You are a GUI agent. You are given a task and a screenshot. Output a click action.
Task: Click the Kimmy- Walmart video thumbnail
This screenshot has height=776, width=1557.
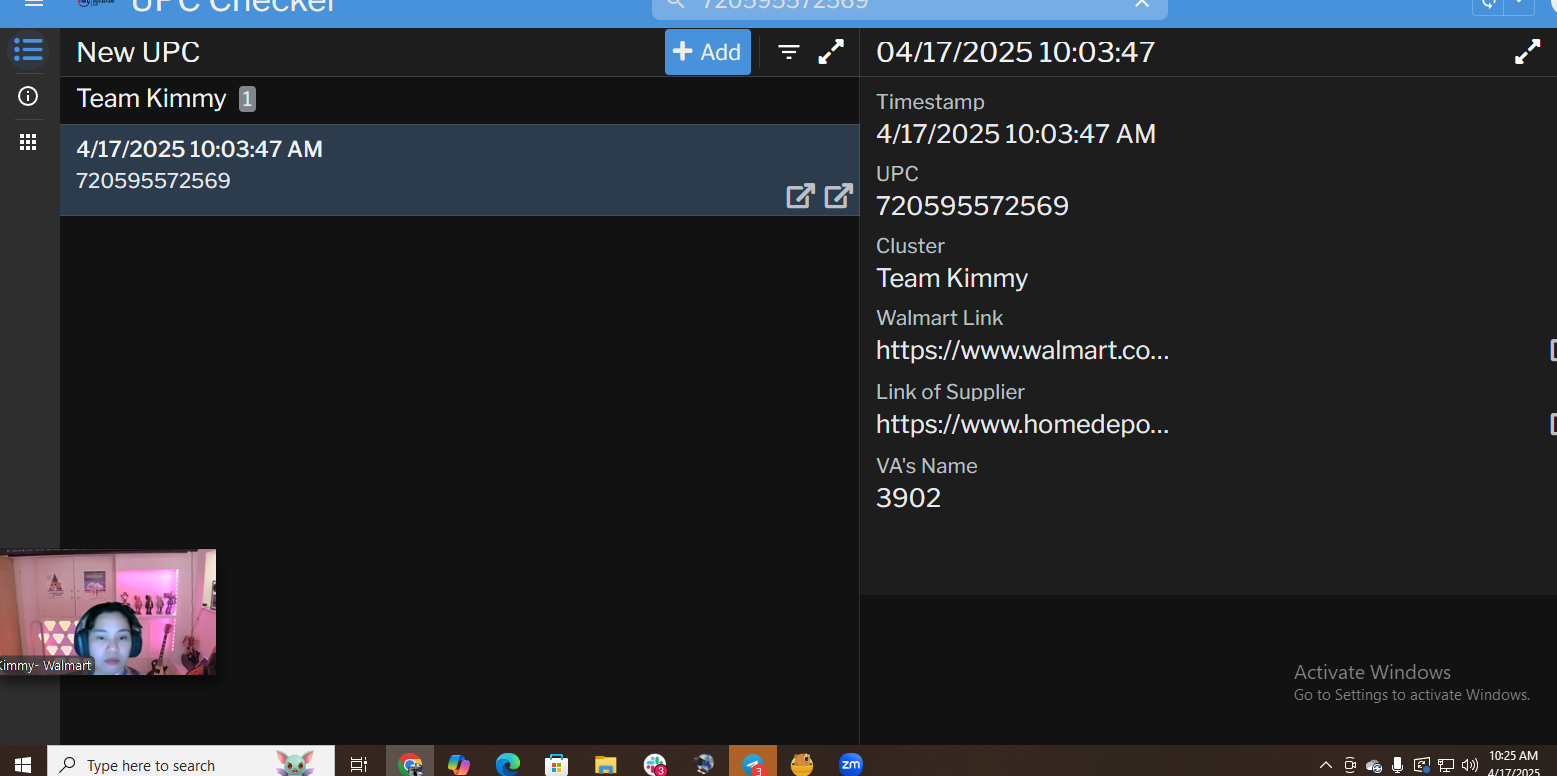coord(108,611)
